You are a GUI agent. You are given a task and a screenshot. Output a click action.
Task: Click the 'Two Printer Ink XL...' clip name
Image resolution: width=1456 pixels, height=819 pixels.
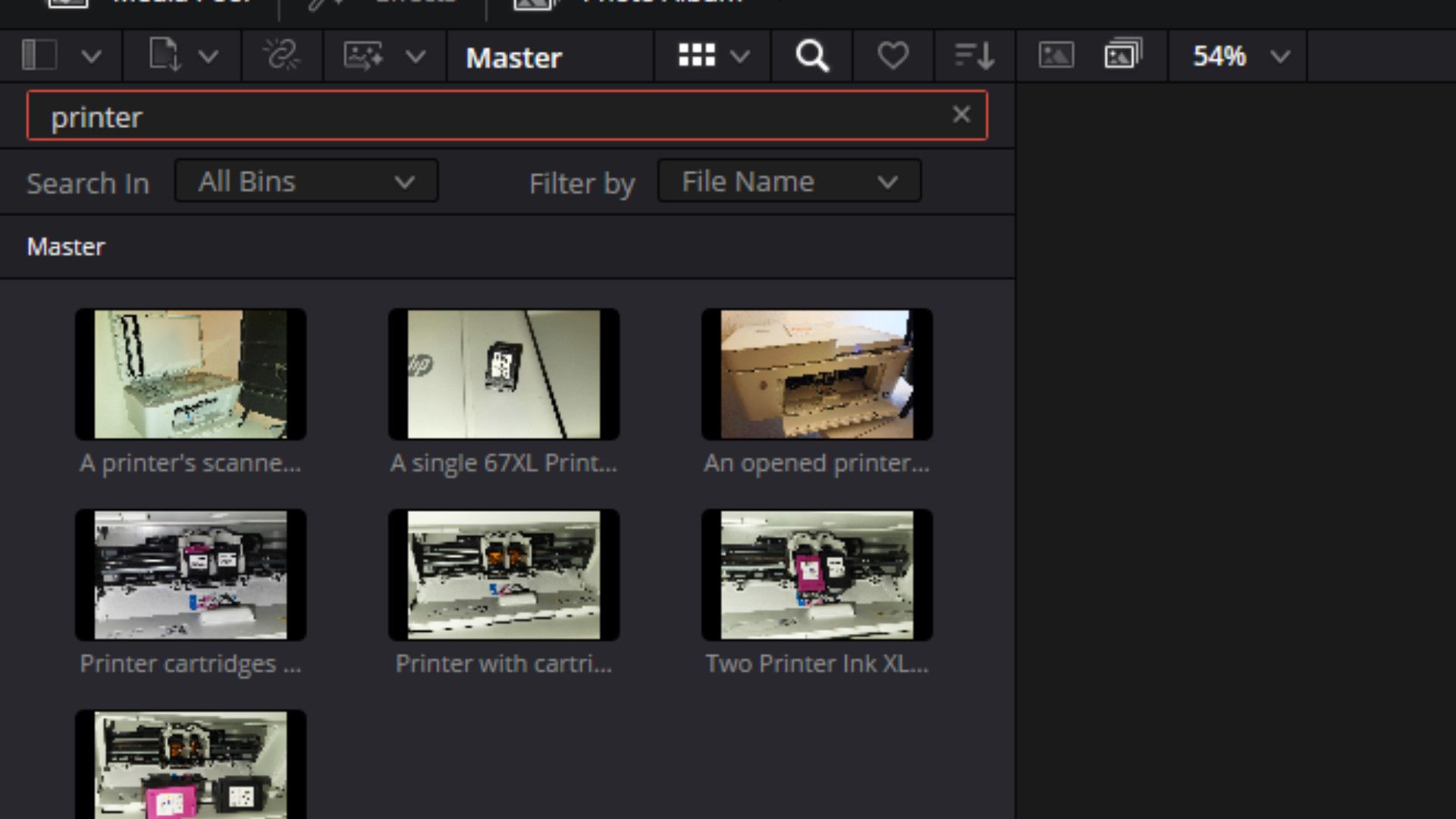(817, 664)
